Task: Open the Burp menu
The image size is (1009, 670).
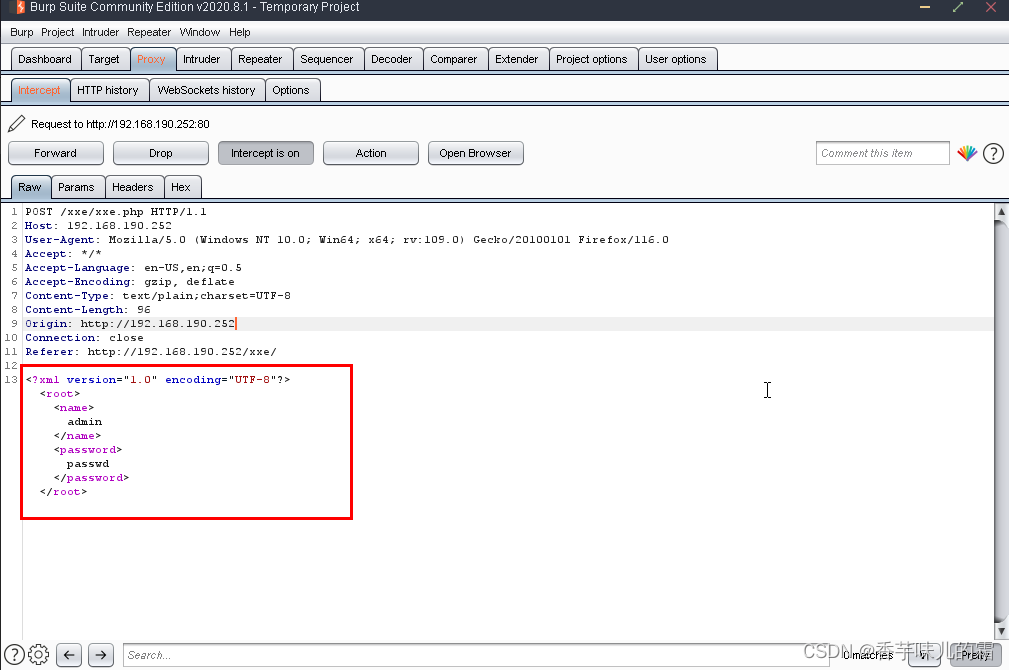Action: point(21,32)
